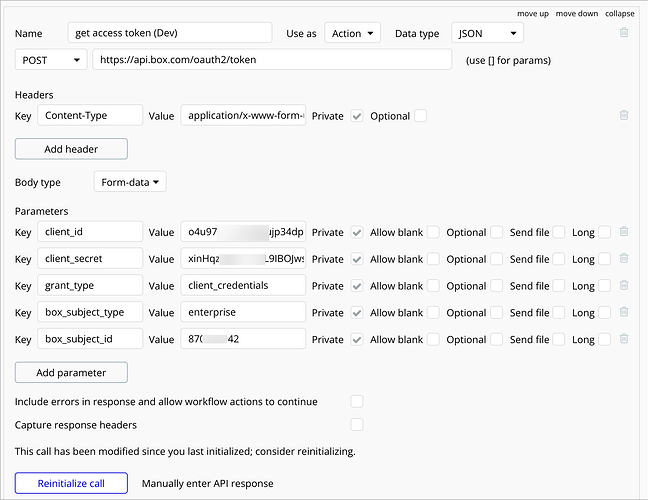Delete the client_secret parameter trash icon
The height and width of the screenshot is (500, 648).
pyautogui.click(x=624, y=258)
